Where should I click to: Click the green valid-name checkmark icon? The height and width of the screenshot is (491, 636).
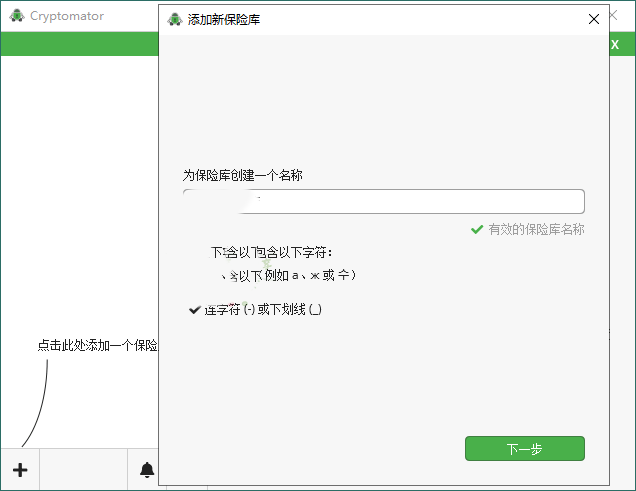(477, 229)
